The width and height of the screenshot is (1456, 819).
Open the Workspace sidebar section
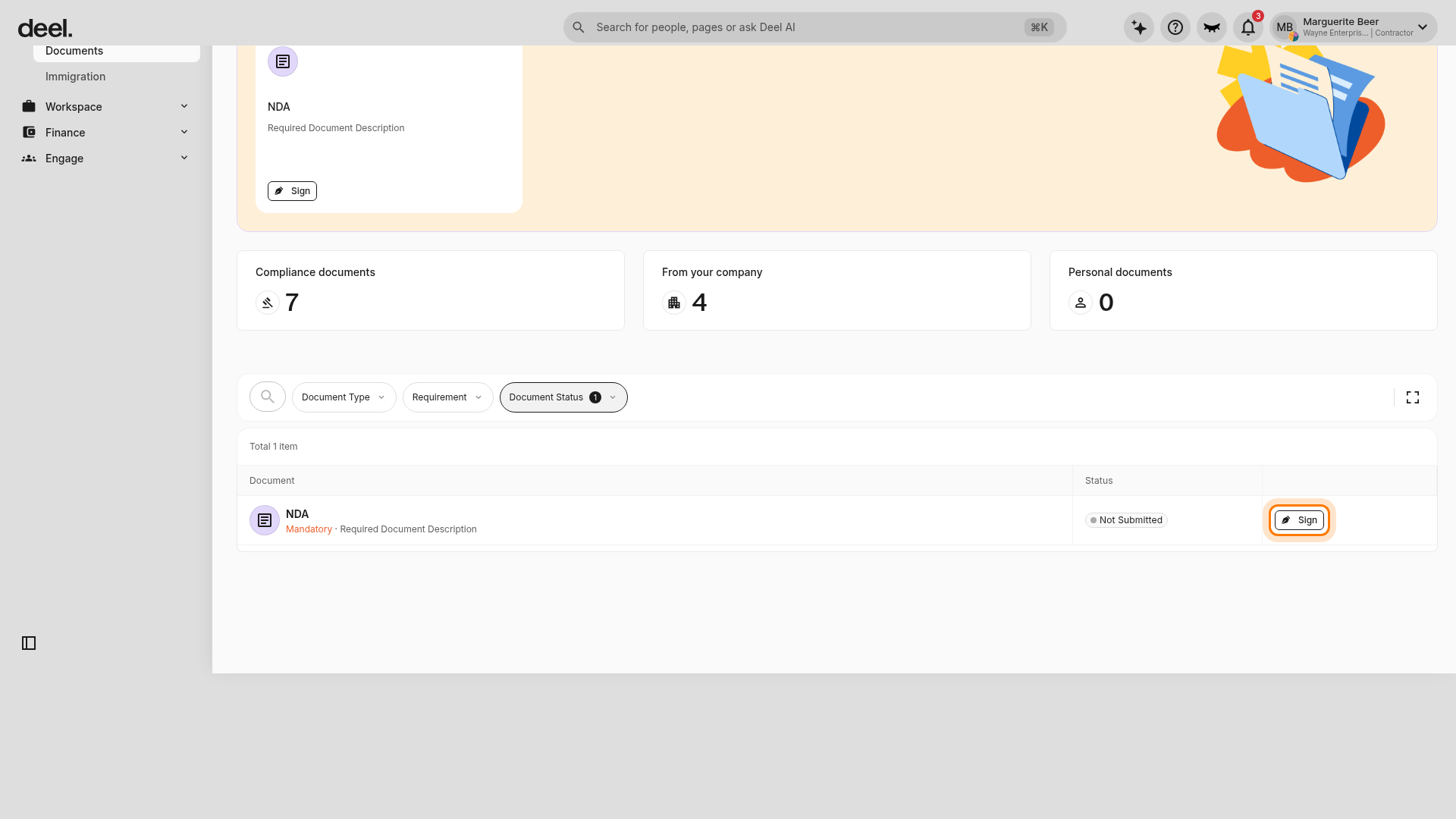coord(106,107)
